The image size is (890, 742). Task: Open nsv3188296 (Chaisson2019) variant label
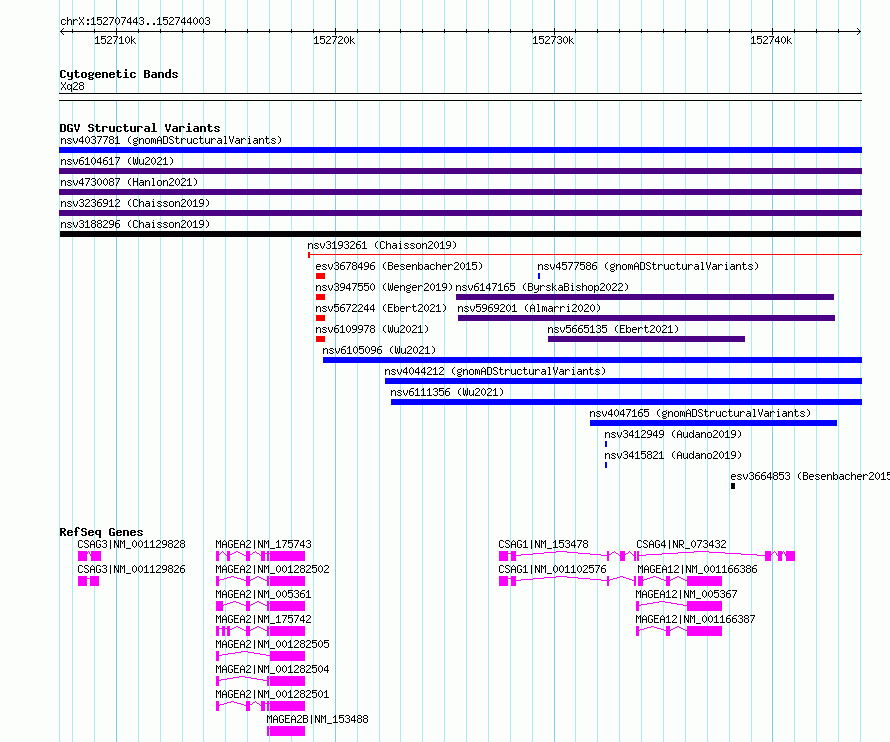tap(135, 224)
